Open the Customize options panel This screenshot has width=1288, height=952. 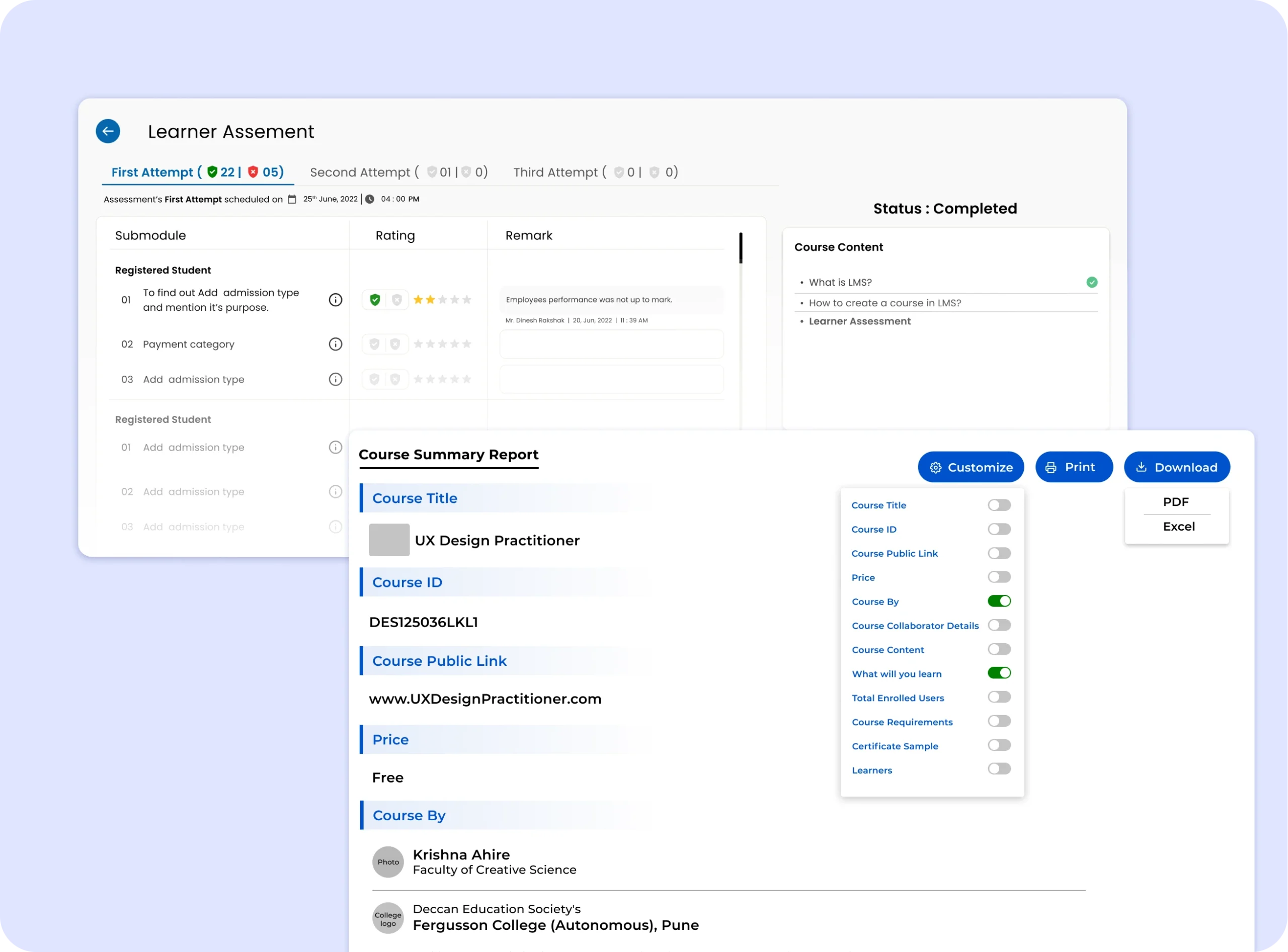click(971, 467)
